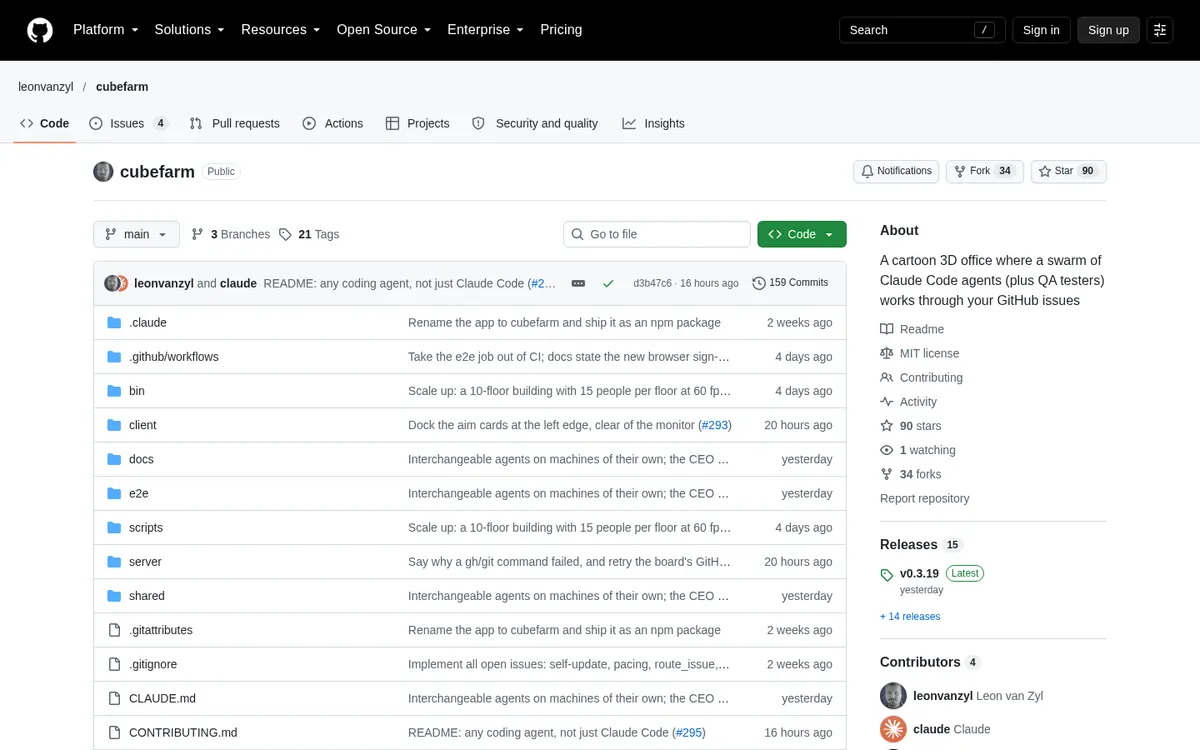The height and width of the screenshot is (750, 1200).
Task: Click the scripts folder icon
Action: tap(114, 528)
